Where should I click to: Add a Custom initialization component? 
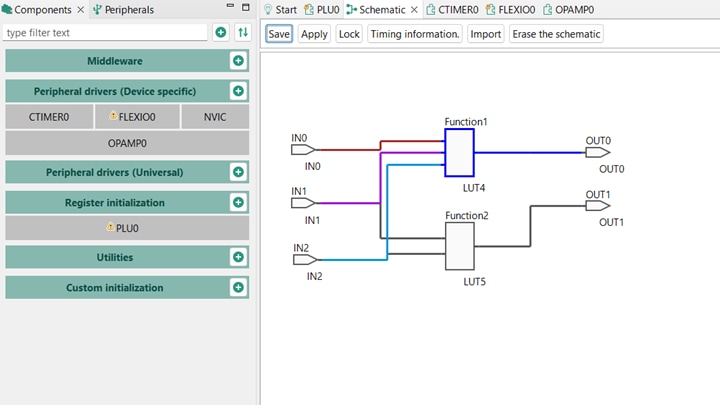pyautogui.click(x=238, y=288)
